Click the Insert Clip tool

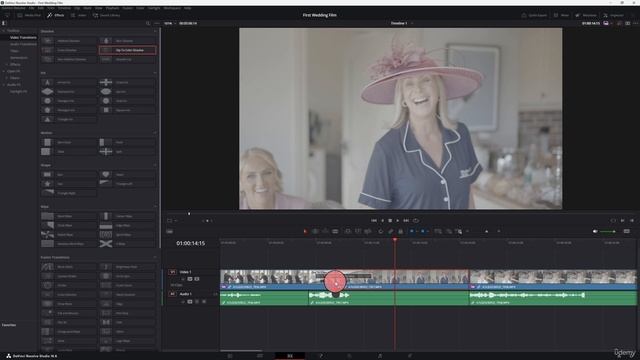coord(348,231)
